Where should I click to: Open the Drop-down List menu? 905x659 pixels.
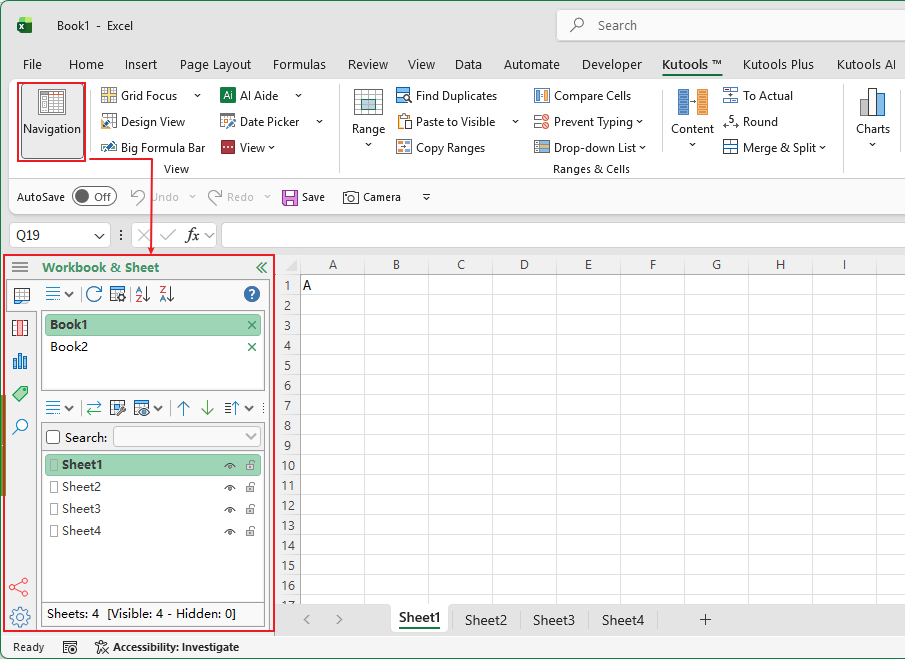(x=590, y=148)
